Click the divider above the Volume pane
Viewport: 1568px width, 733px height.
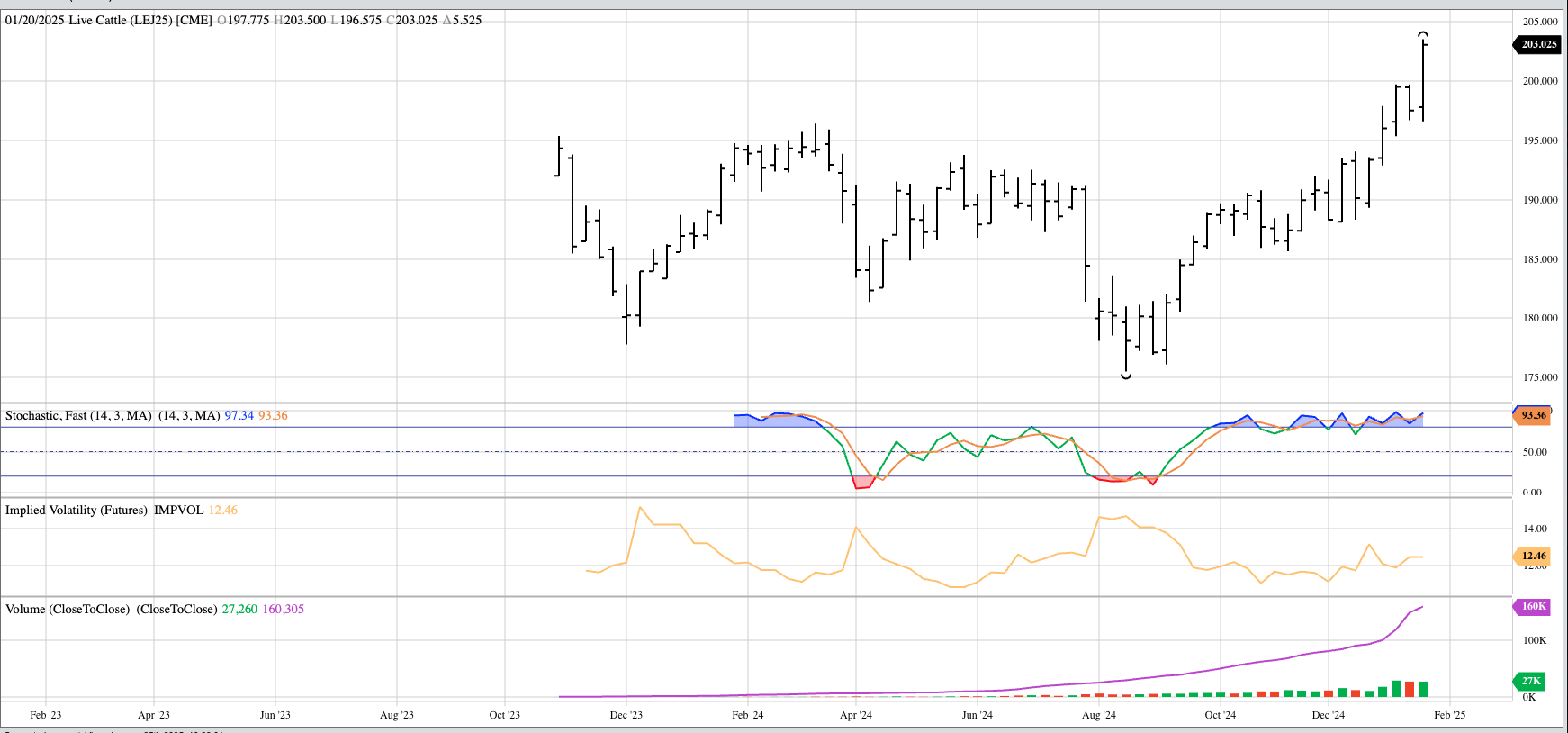pos(756,596)
